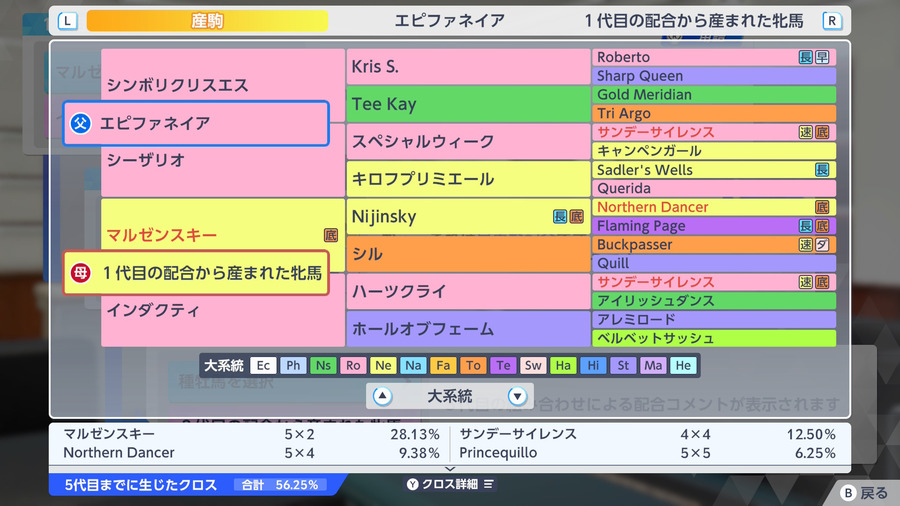Image resolution: width=900 pixels, height=506 pixels.
Task: Select the エピファネイア sire box
Action: click(x=196, y=123)
